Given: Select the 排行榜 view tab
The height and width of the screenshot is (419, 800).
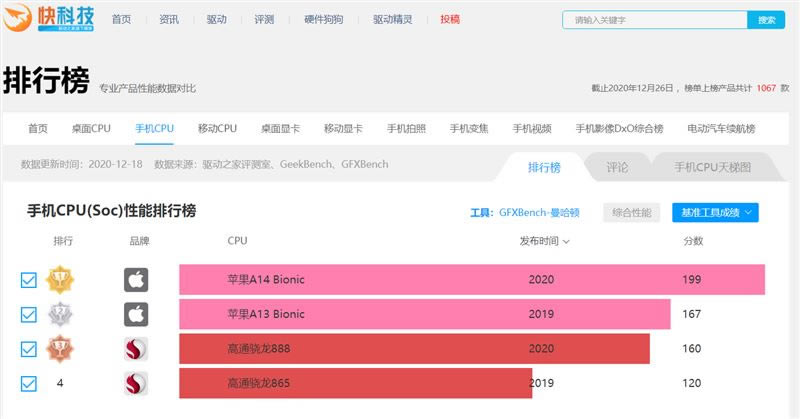Looking at the screenshot, I should click(544, 167).
